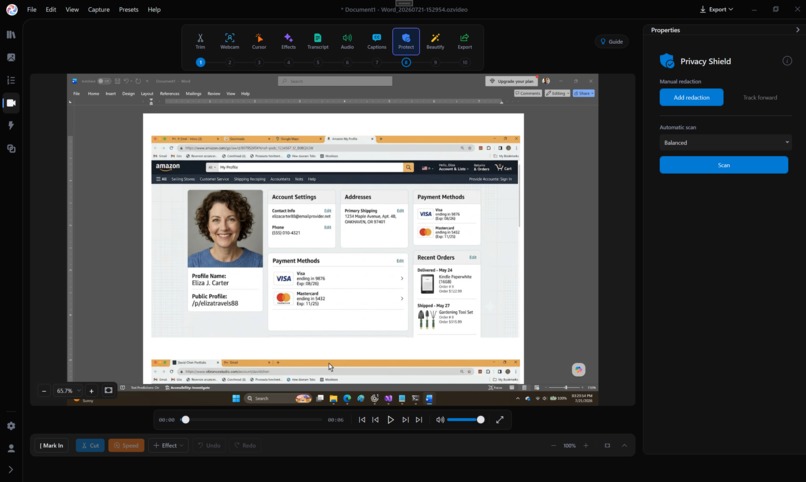
Task: Click the square timeline fit icon
Action: pos(607,446)
